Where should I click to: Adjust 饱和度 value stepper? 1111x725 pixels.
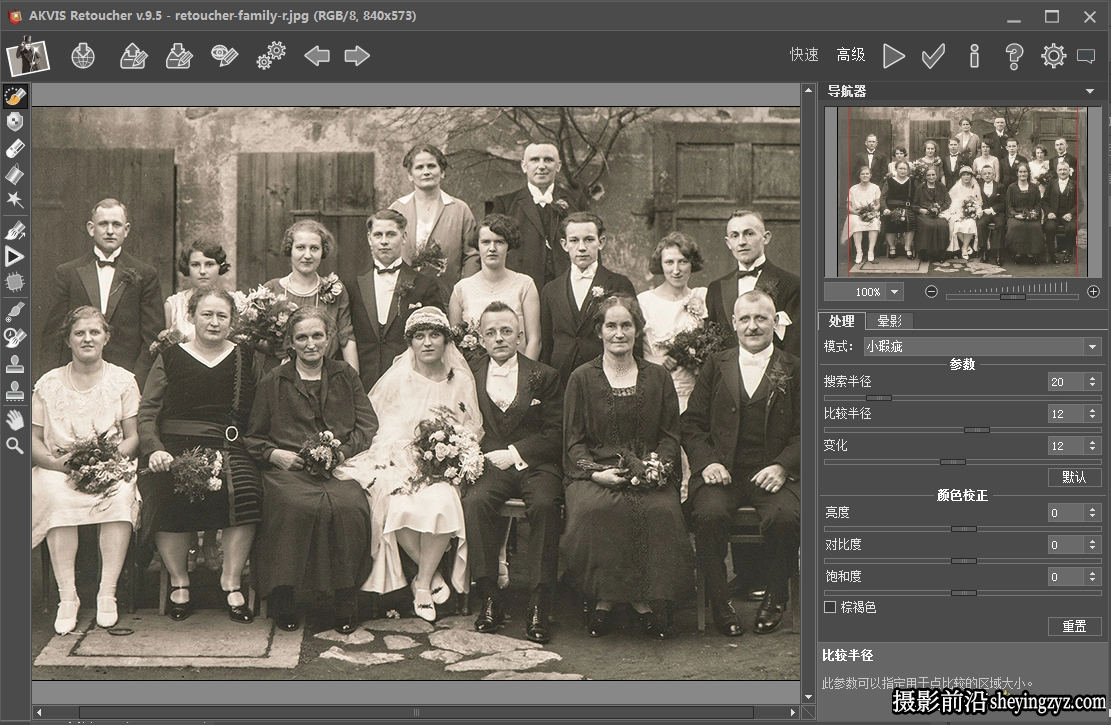coord(1092,577)
